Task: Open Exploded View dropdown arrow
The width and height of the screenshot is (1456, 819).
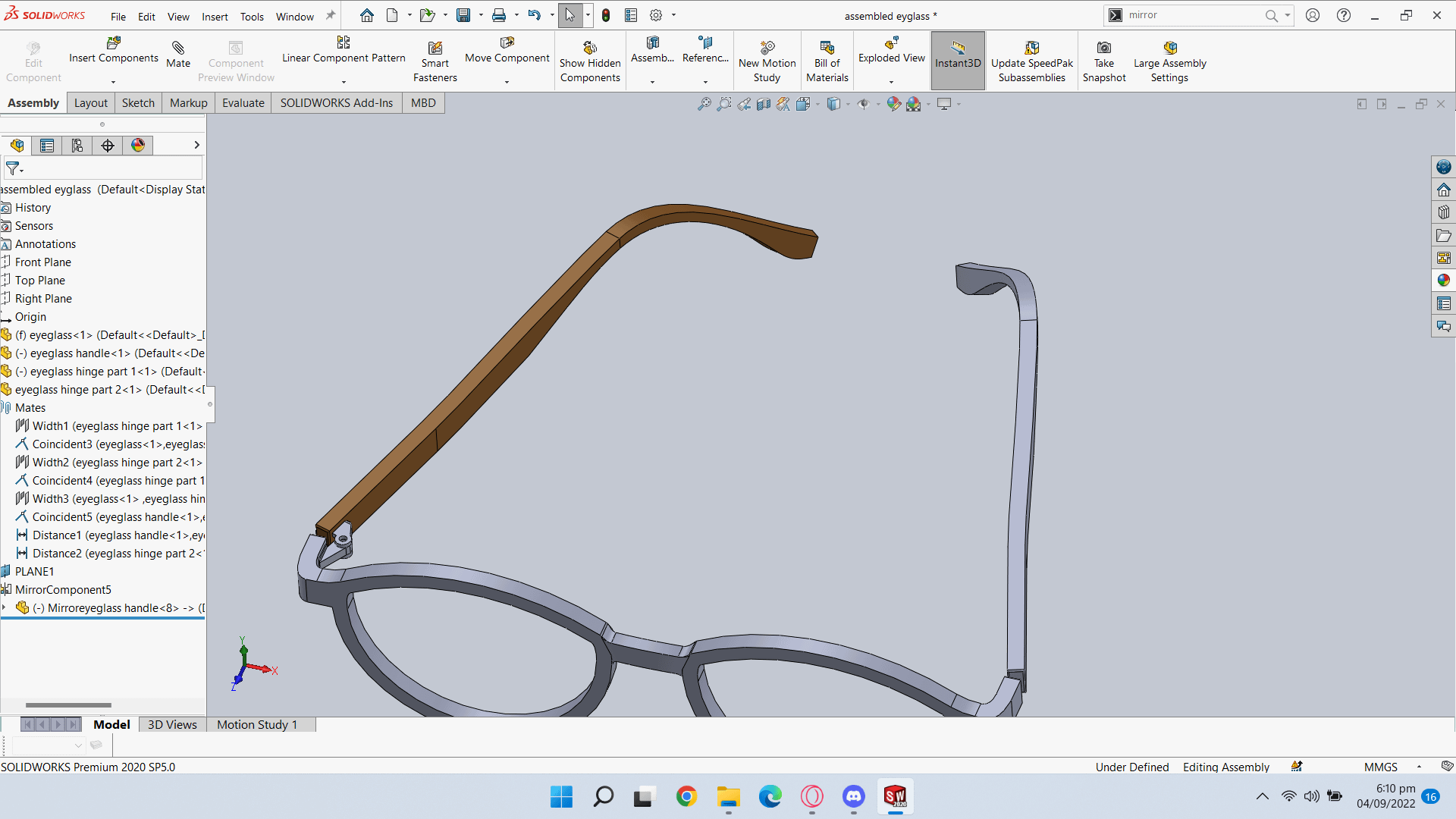Action: [891, 82]
